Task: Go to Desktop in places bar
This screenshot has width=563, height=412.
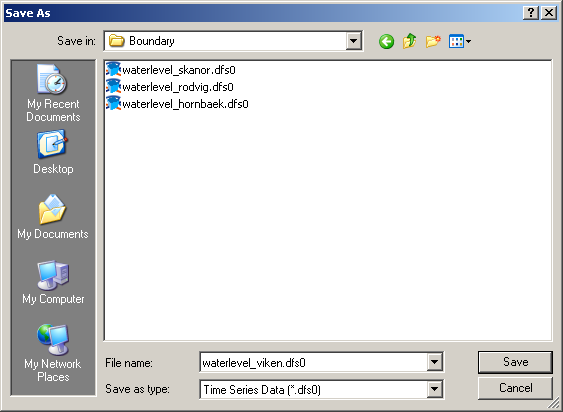Action: [53, 152]
